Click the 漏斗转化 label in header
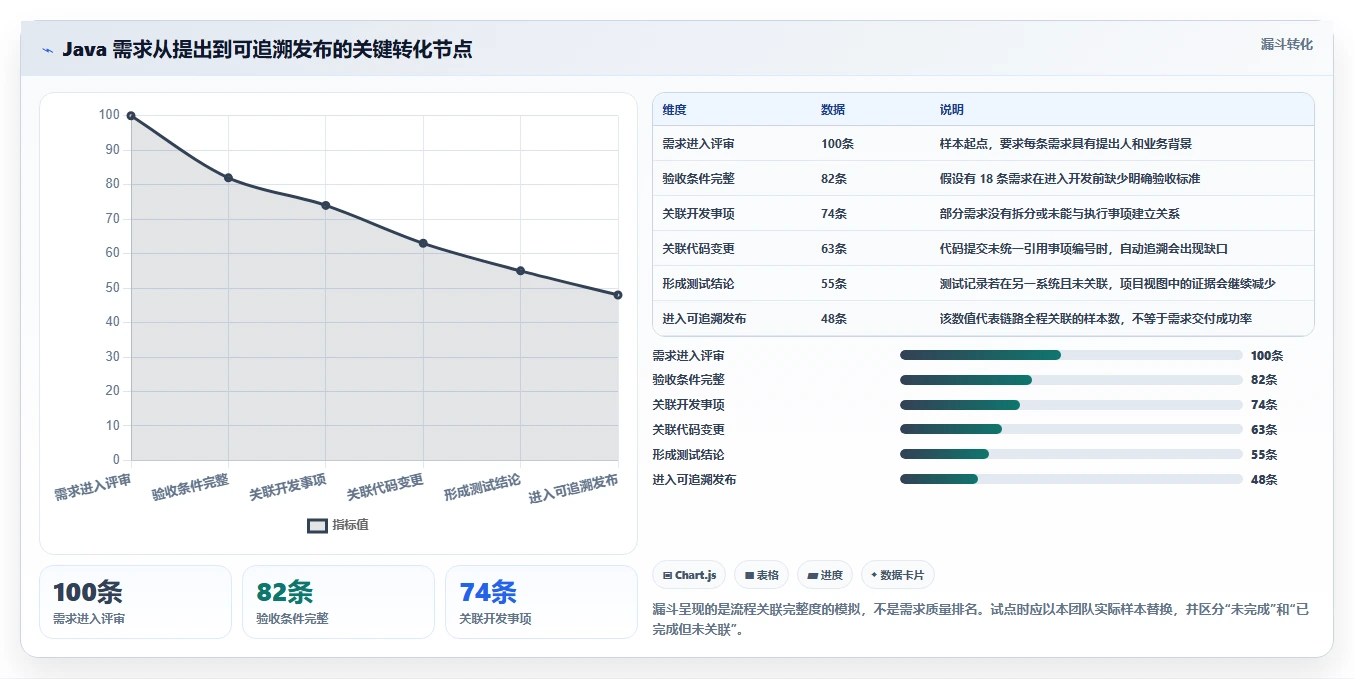Image resolution: width=1354 pixels, height=679 pixels. pos(1286,44)
